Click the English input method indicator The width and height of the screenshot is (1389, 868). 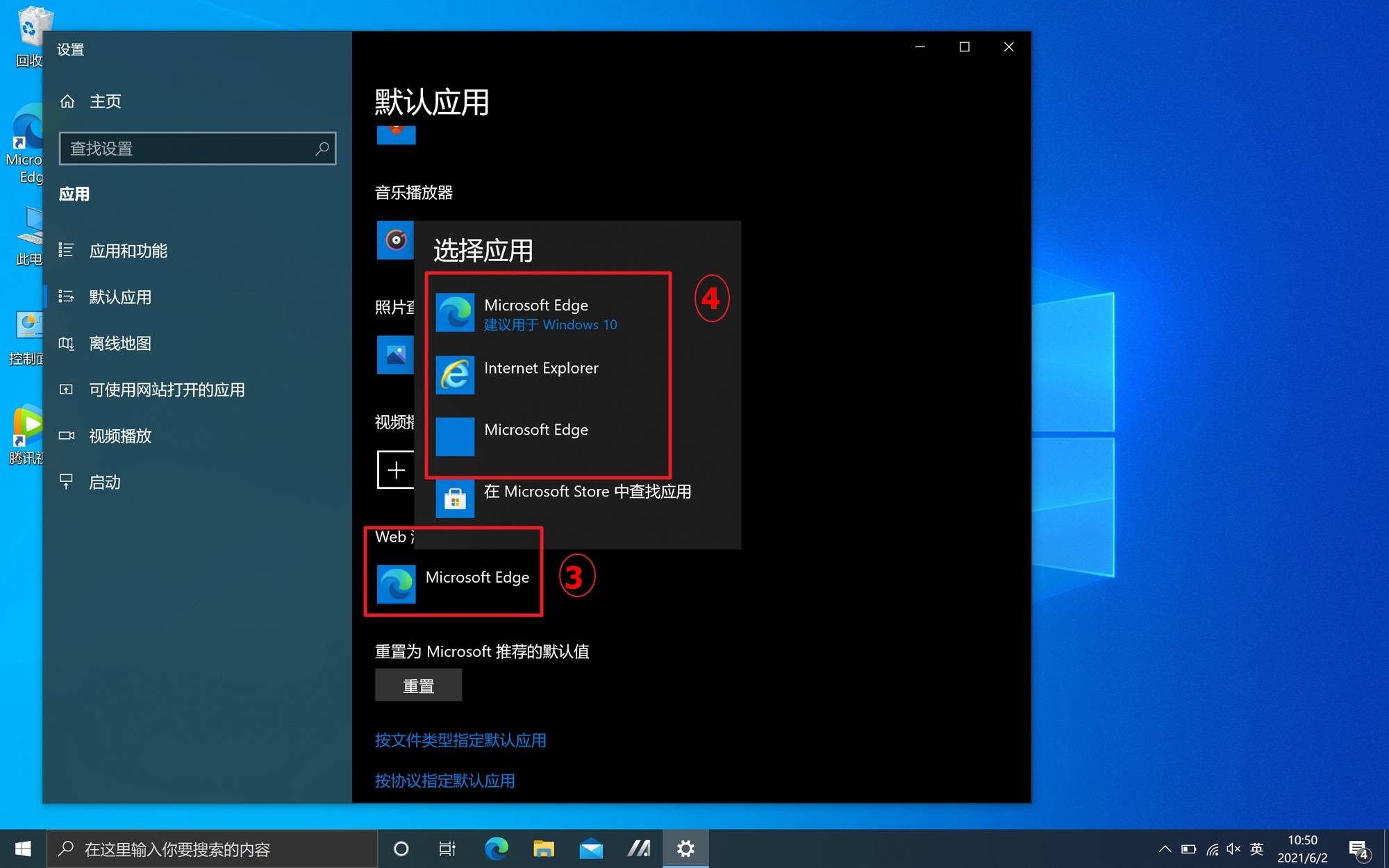pyautogui.click(x=1256, y=849)
